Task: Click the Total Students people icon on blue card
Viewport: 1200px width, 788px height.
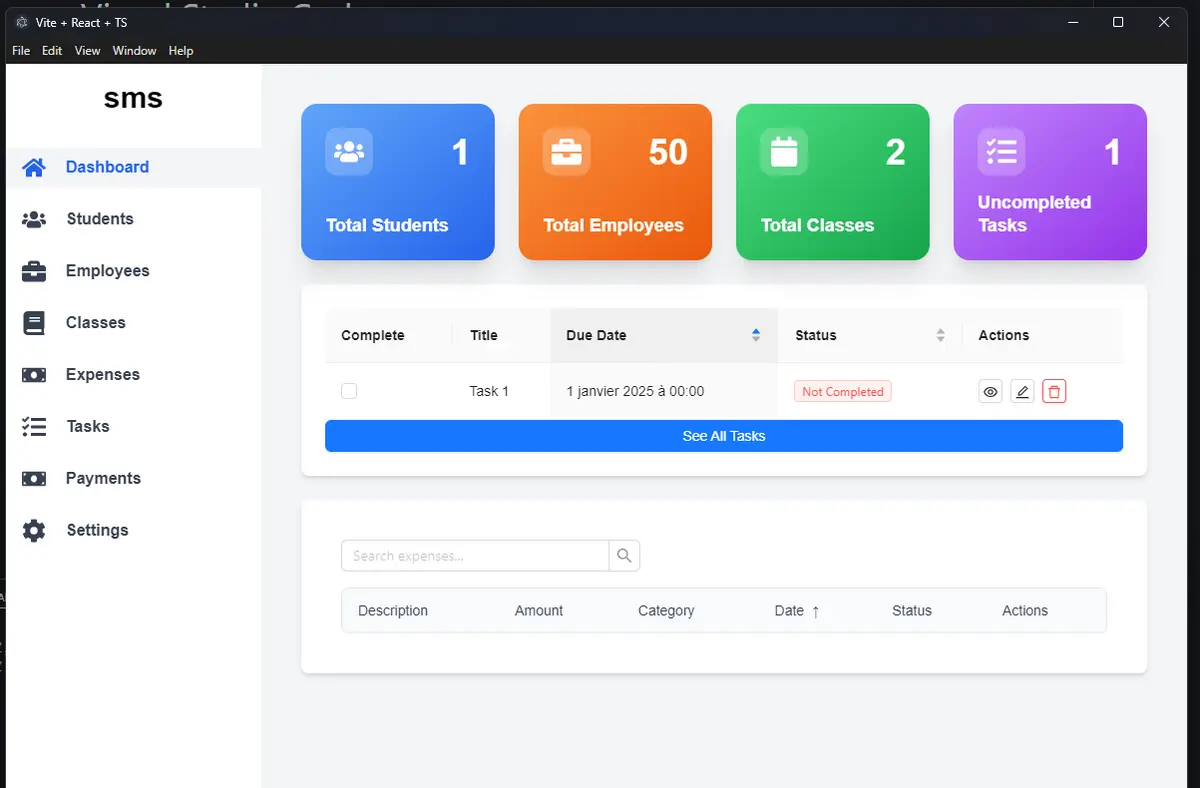Action: coord(347,151)
